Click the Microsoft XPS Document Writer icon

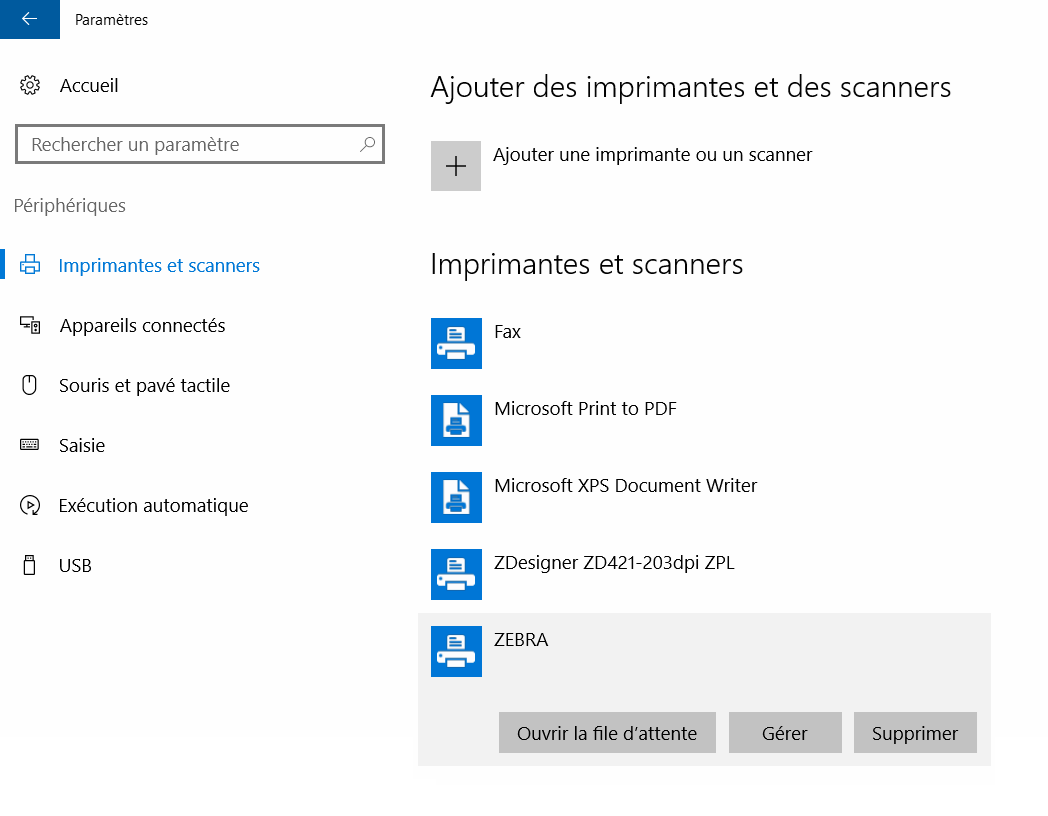456,497
